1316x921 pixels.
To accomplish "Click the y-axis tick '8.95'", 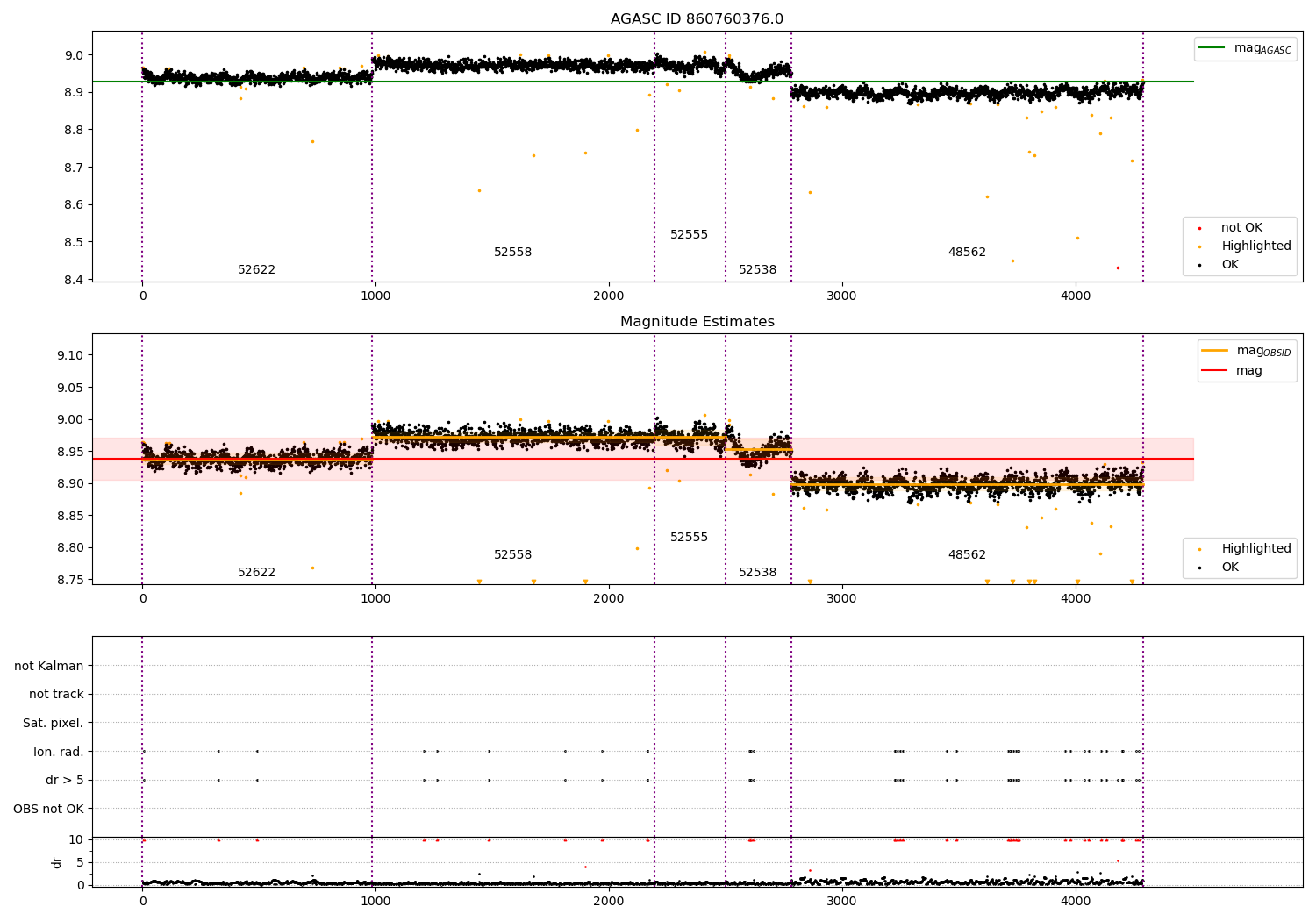I will 70,452.
